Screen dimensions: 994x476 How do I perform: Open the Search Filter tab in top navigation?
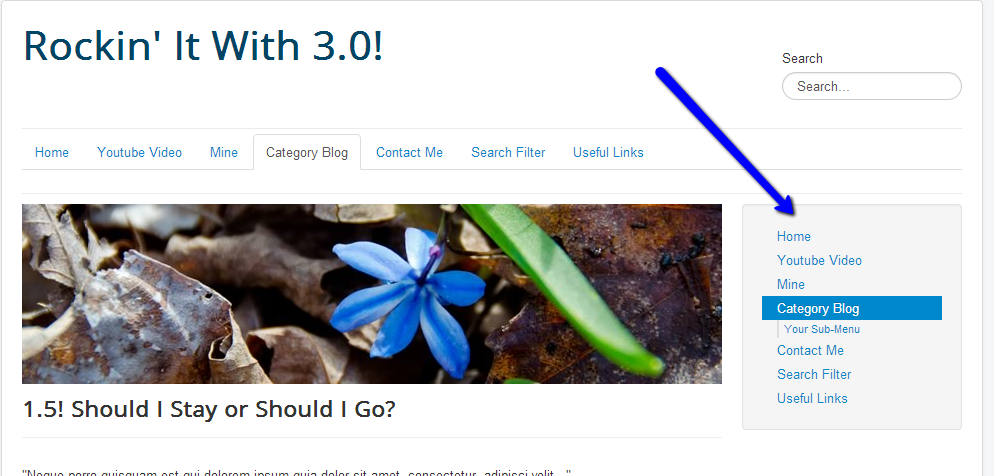(x=508, y=153)
